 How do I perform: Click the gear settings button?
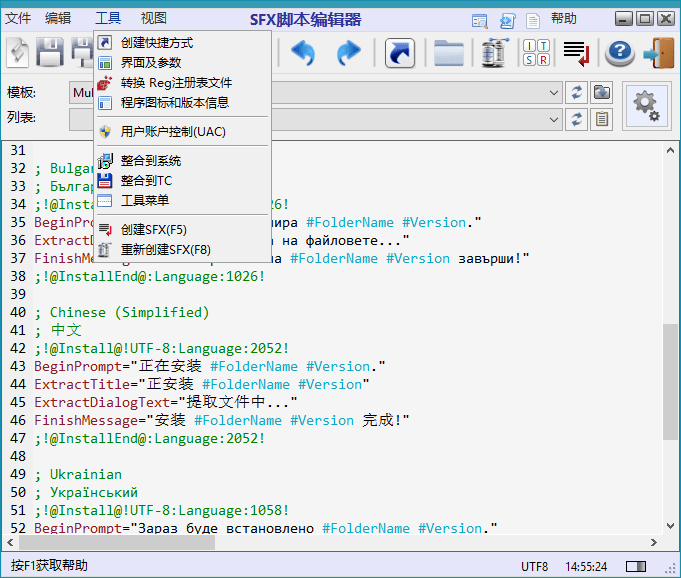[x=647, y=105]
